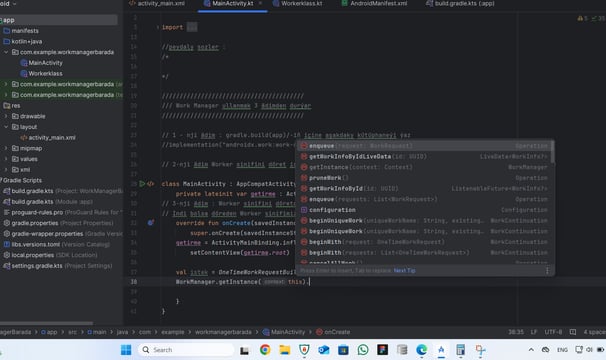Image resolution: width=606 pixels, height=360 pixels.
Task: Open Google Chrome from the taskbar
Action: pyautogui.click(x=265, y=350)
